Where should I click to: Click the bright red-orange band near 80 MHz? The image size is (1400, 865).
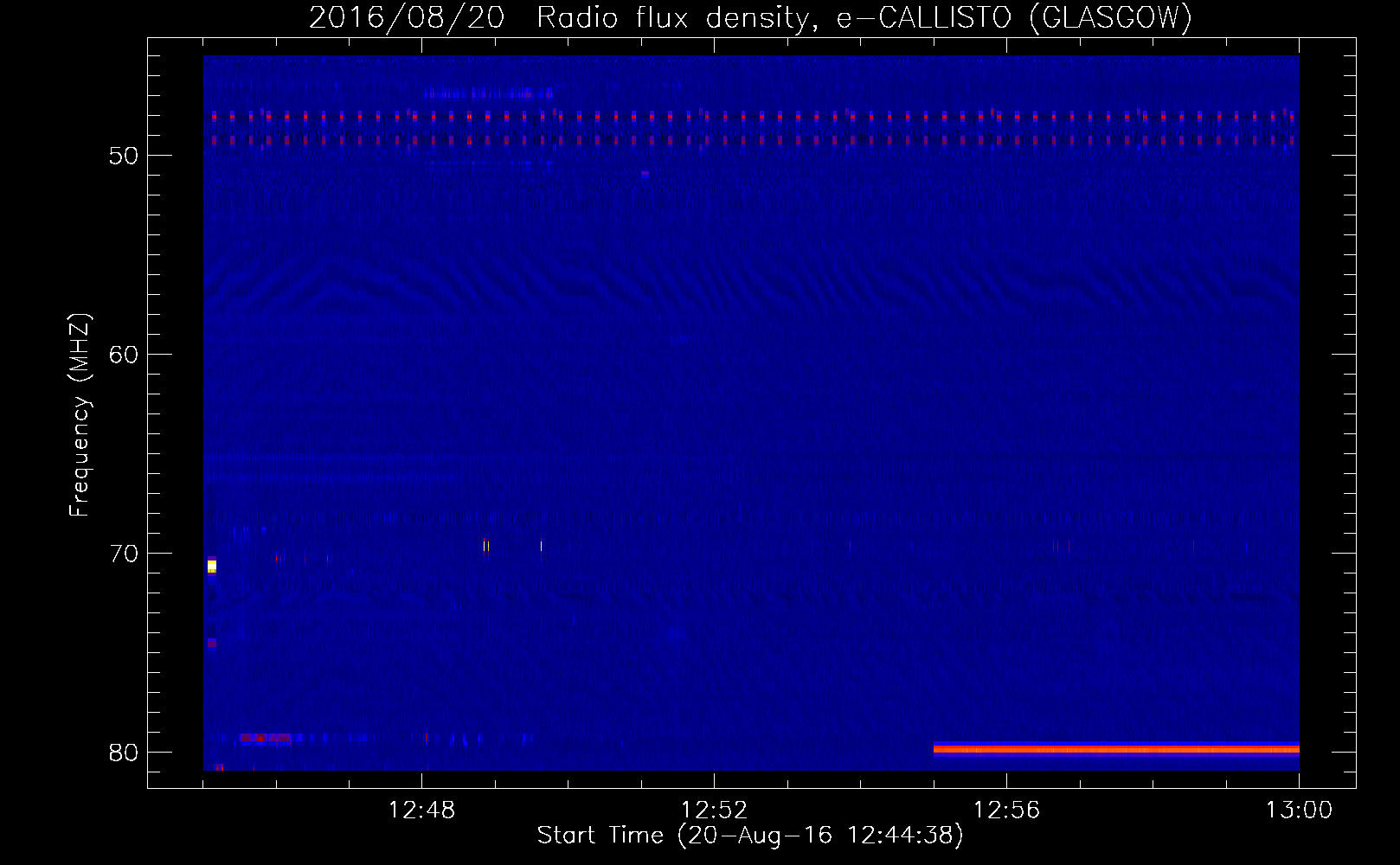(1116, 749)
